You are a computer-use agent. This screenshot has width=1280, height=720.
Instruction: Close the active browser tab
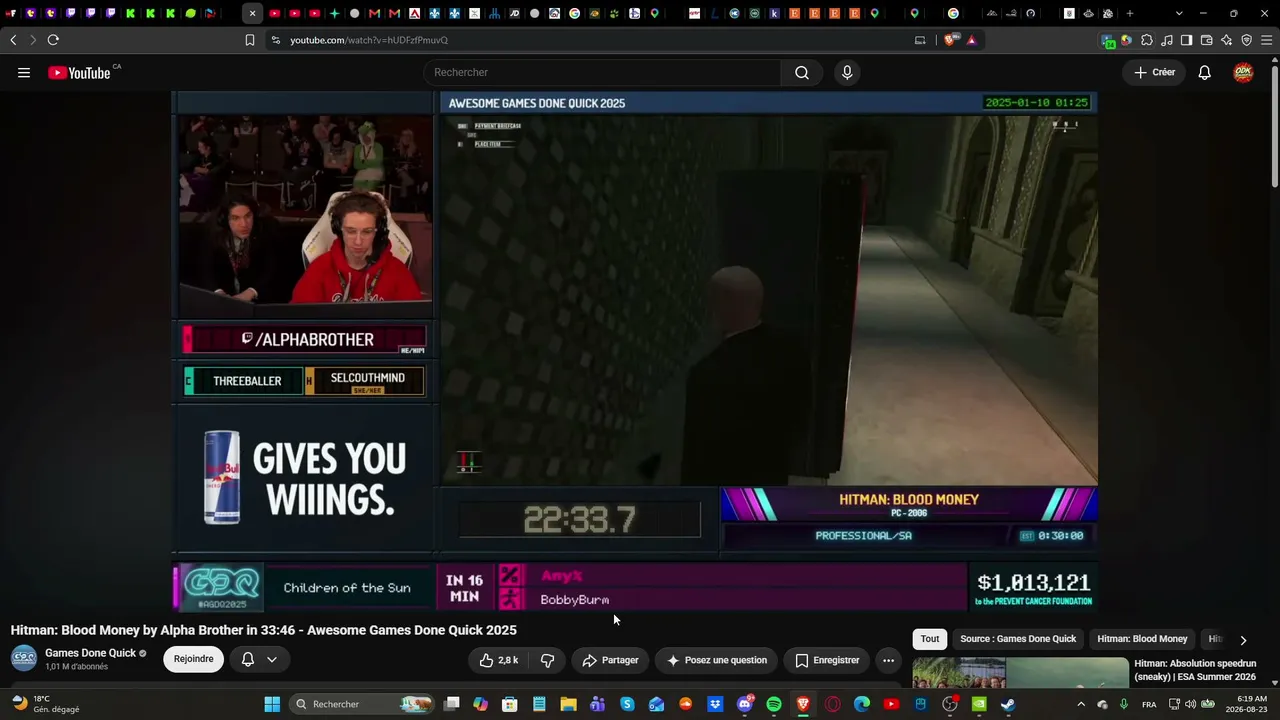point(252,13)
